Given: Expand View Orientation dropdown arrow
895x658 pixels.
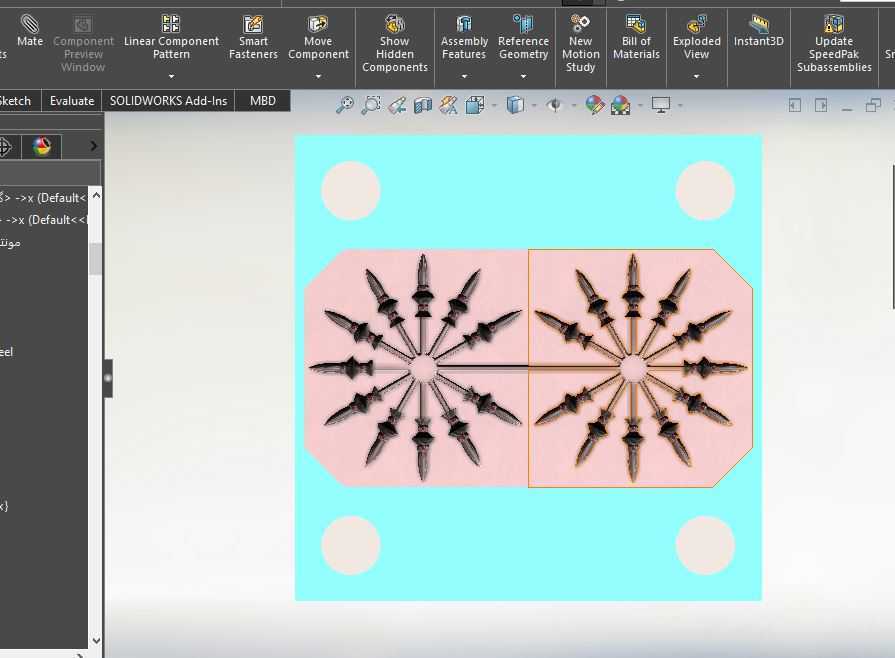Looking at the screenshot, I should click(494, 106).
